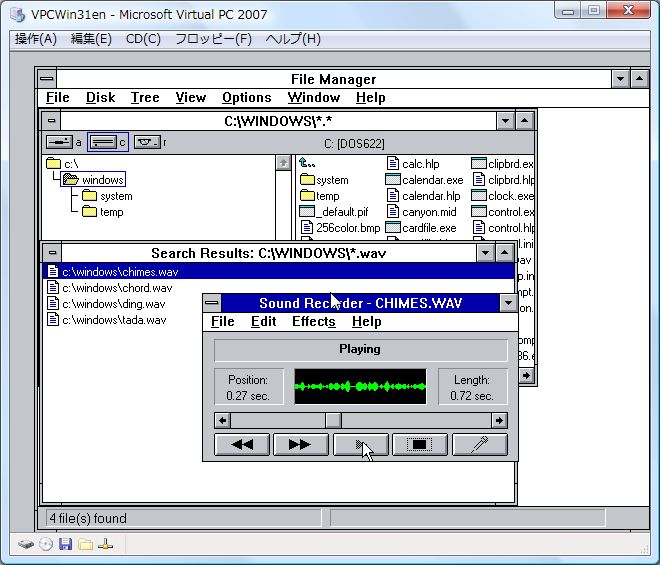The height and width of the screenshot is (565, 660).
Task: Open Virtual PC 編集(E) menu
Action: 91,39
